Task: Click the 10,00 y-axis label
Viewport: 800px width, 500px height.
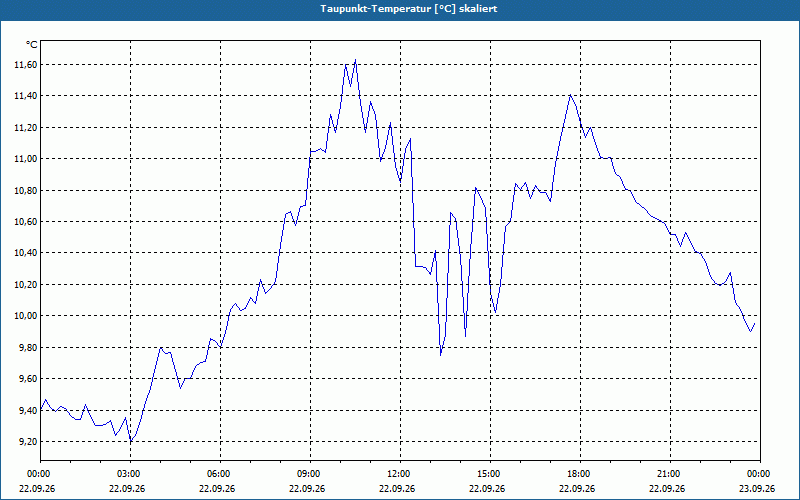Action: coord(26,316)
